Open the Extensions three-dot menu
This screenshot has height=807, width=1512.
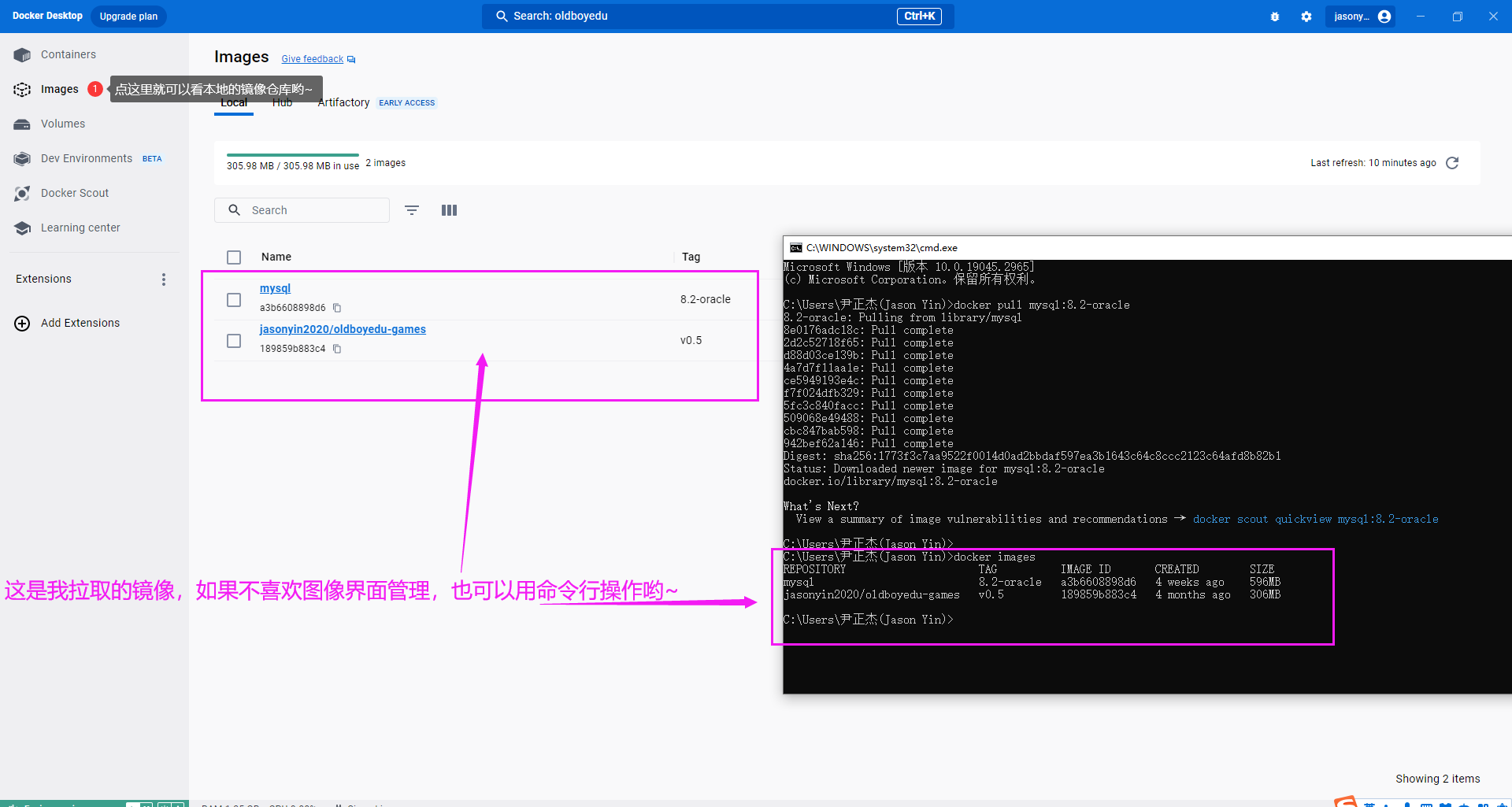[164, 279]
